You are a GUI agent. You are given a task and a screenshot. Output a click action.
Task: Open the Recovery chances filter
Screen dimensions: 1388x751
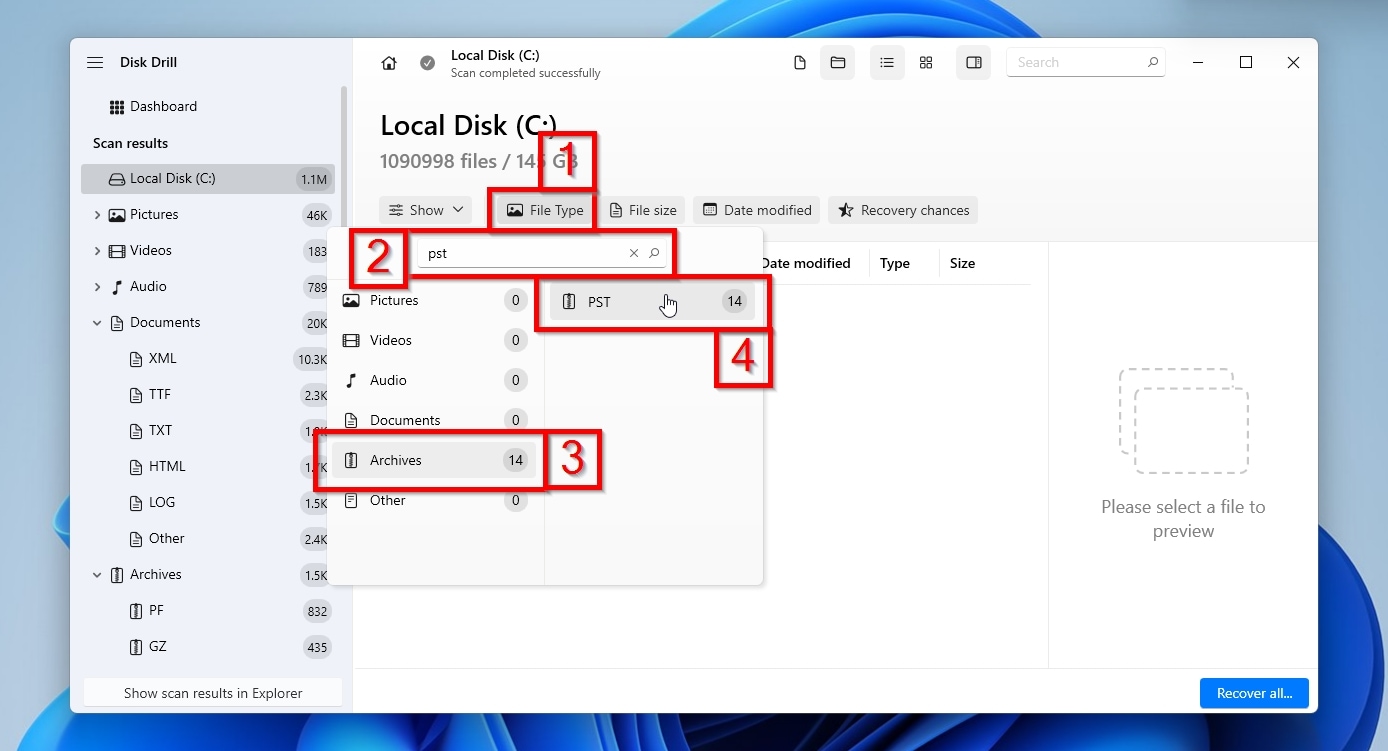pos(903,210)
